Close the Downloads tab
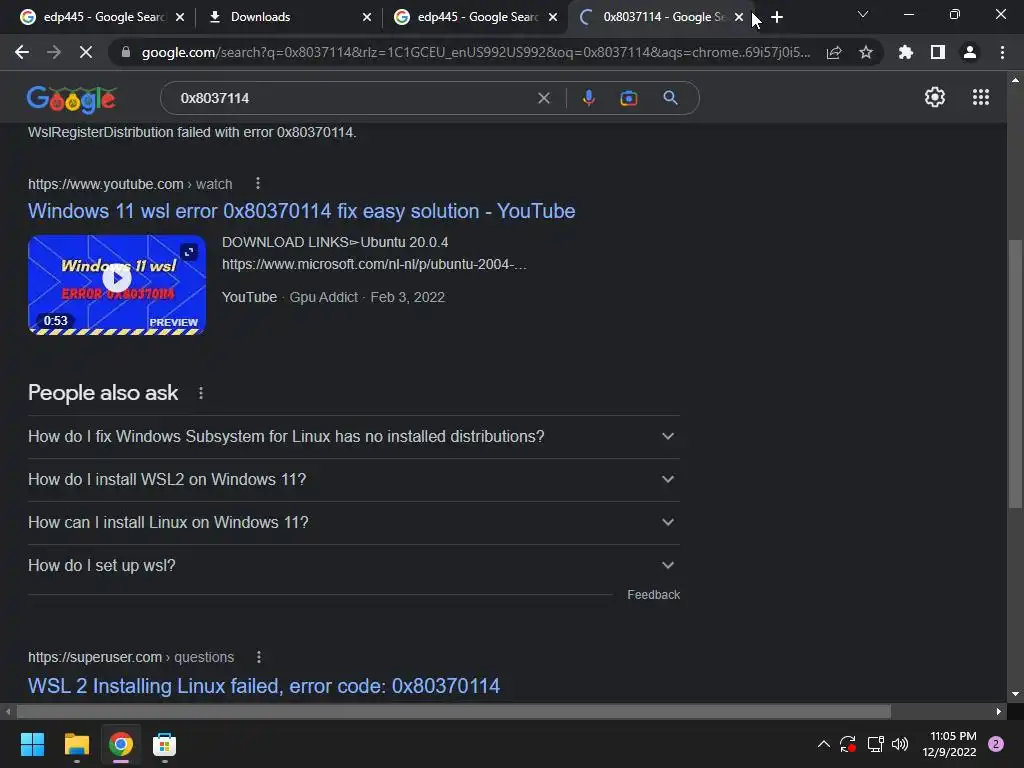The height and width of the screenshot is (768, 1024). pyautogui.click(x=367, y=18)
